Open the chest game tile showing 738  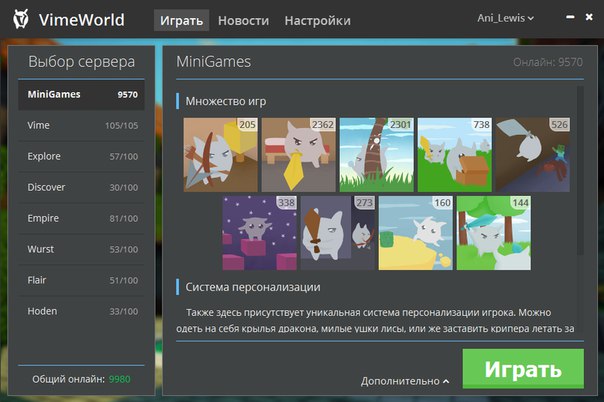pyautogui.click(x=455, y=155)
